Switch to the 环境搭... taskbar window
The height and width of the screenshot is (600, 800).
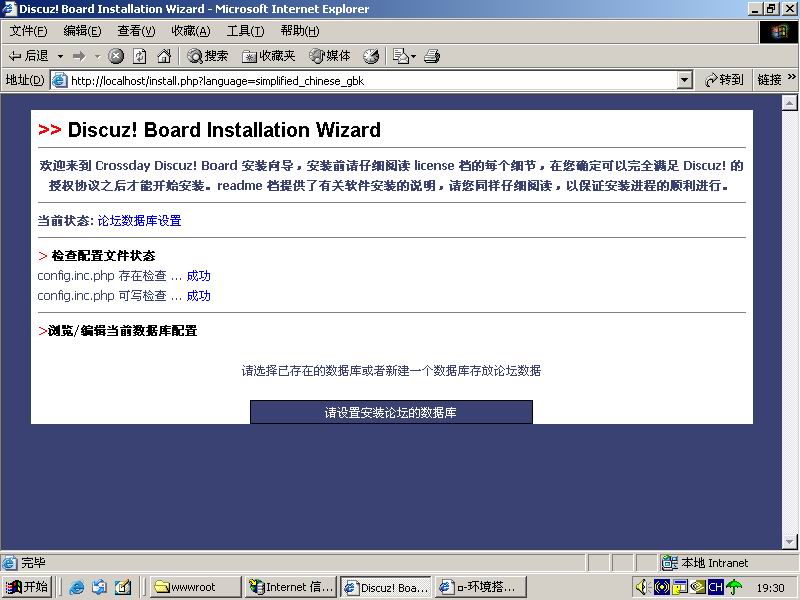[481, 587]
